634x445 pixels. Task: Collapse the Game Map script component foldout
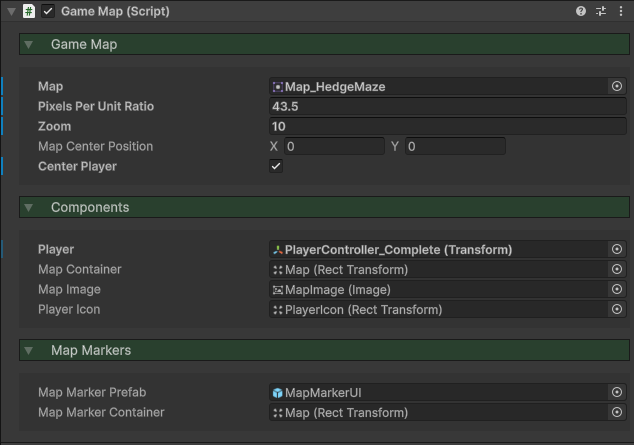[x=10, y=11]
